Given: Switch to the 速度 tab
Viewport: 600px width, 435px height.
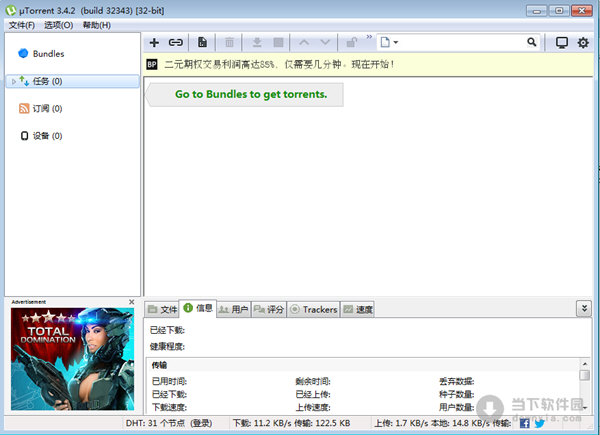Looking at the screenshot, I should [x=358, y=309].
